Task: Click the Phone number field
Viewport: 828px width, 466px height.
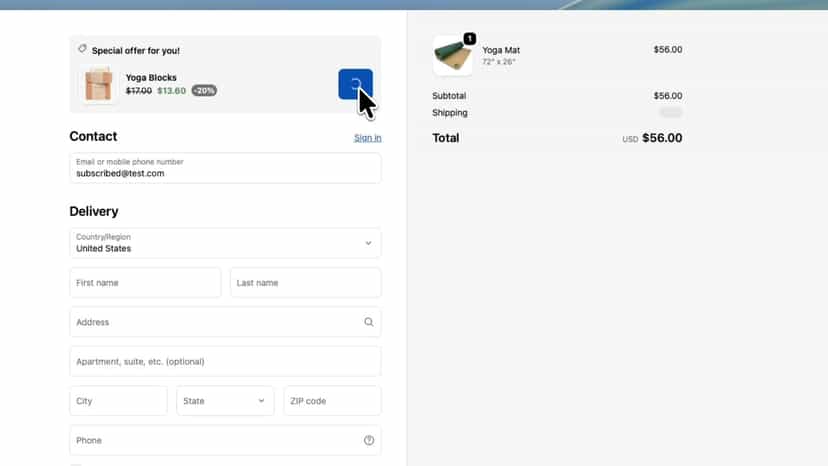Action: coord(225,440)
